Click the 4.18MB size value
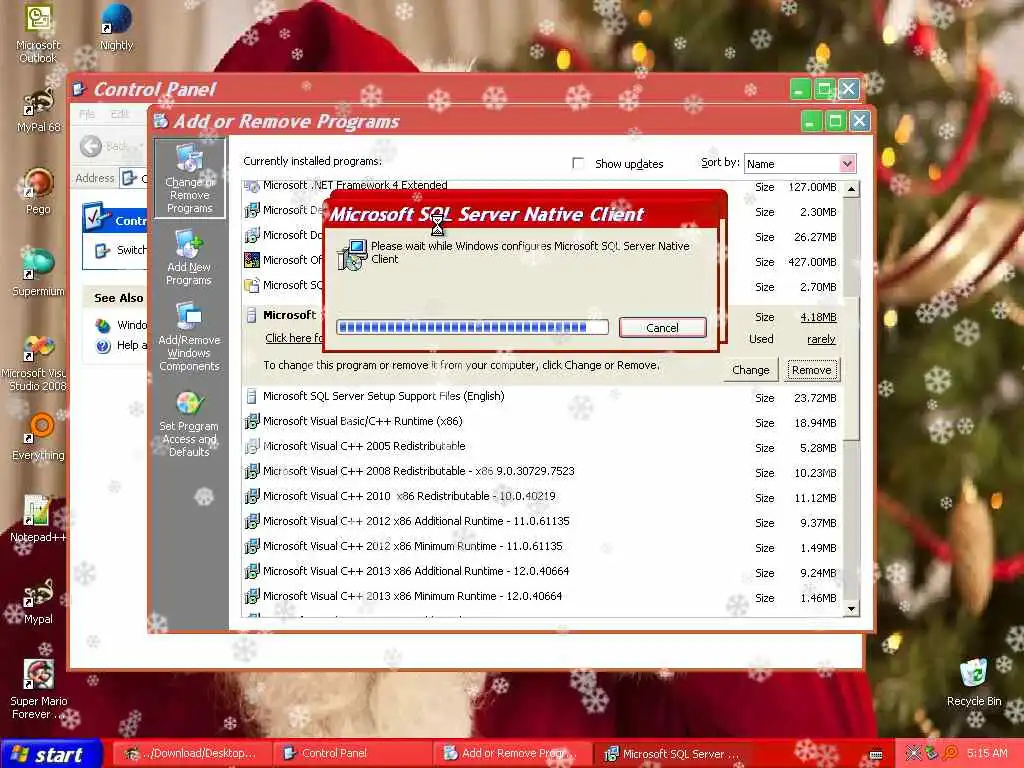Screen dimensions: 1024x768 [x=818, y=317]
